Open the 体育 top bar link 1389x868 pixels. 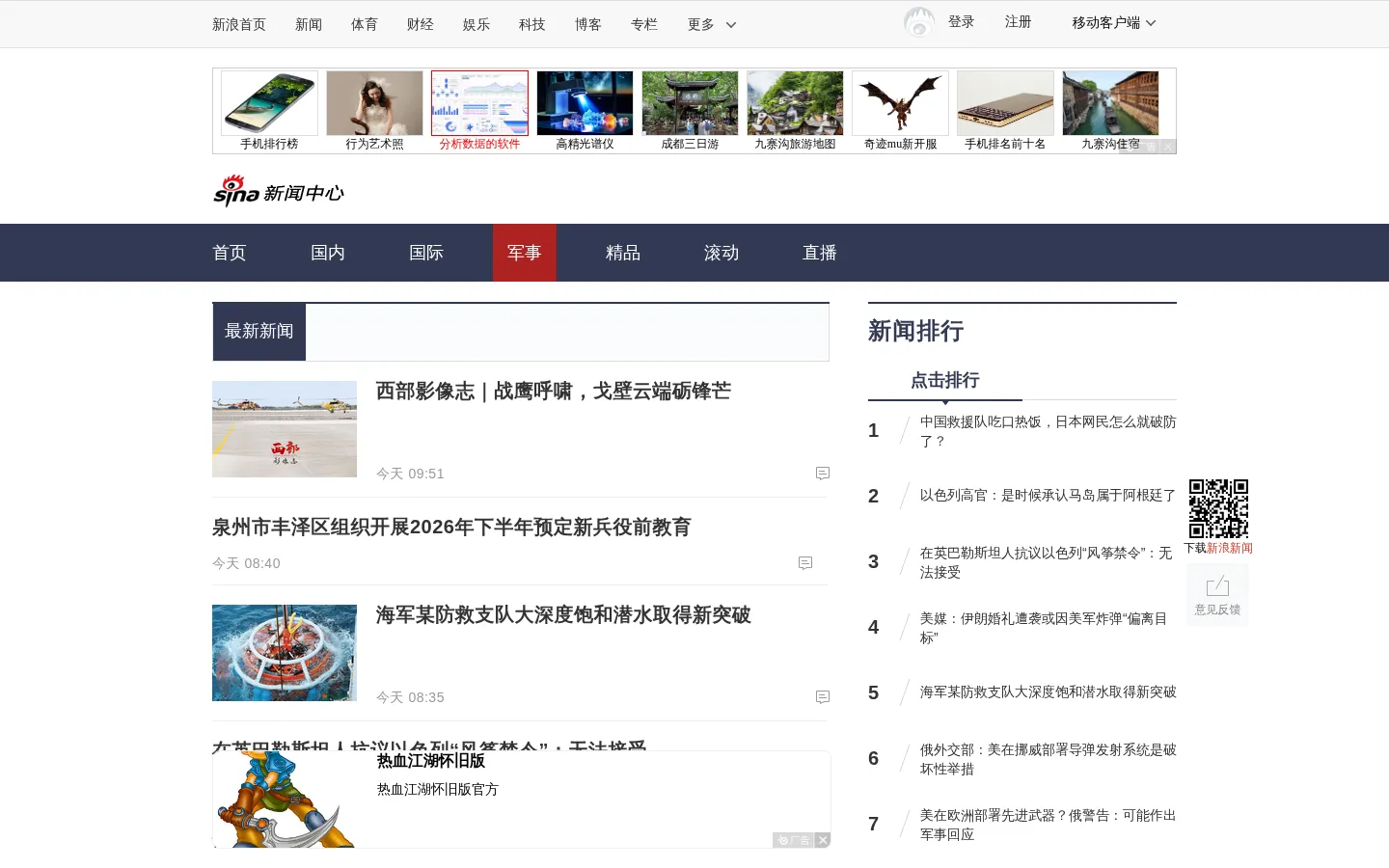365,24
